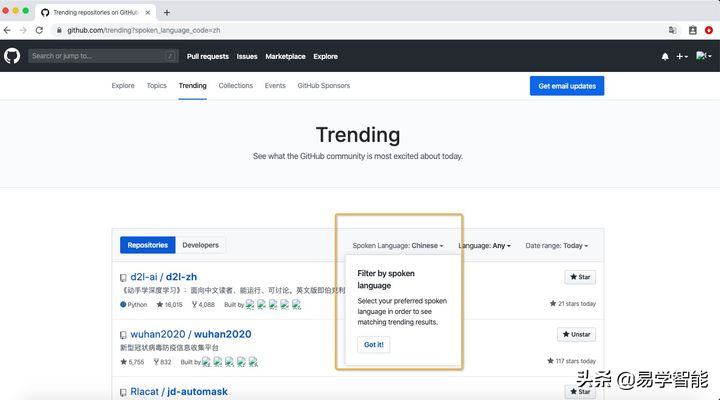Select the Trending tab
720x400 pixels.
pyautogui.click(x=192, y=85)
